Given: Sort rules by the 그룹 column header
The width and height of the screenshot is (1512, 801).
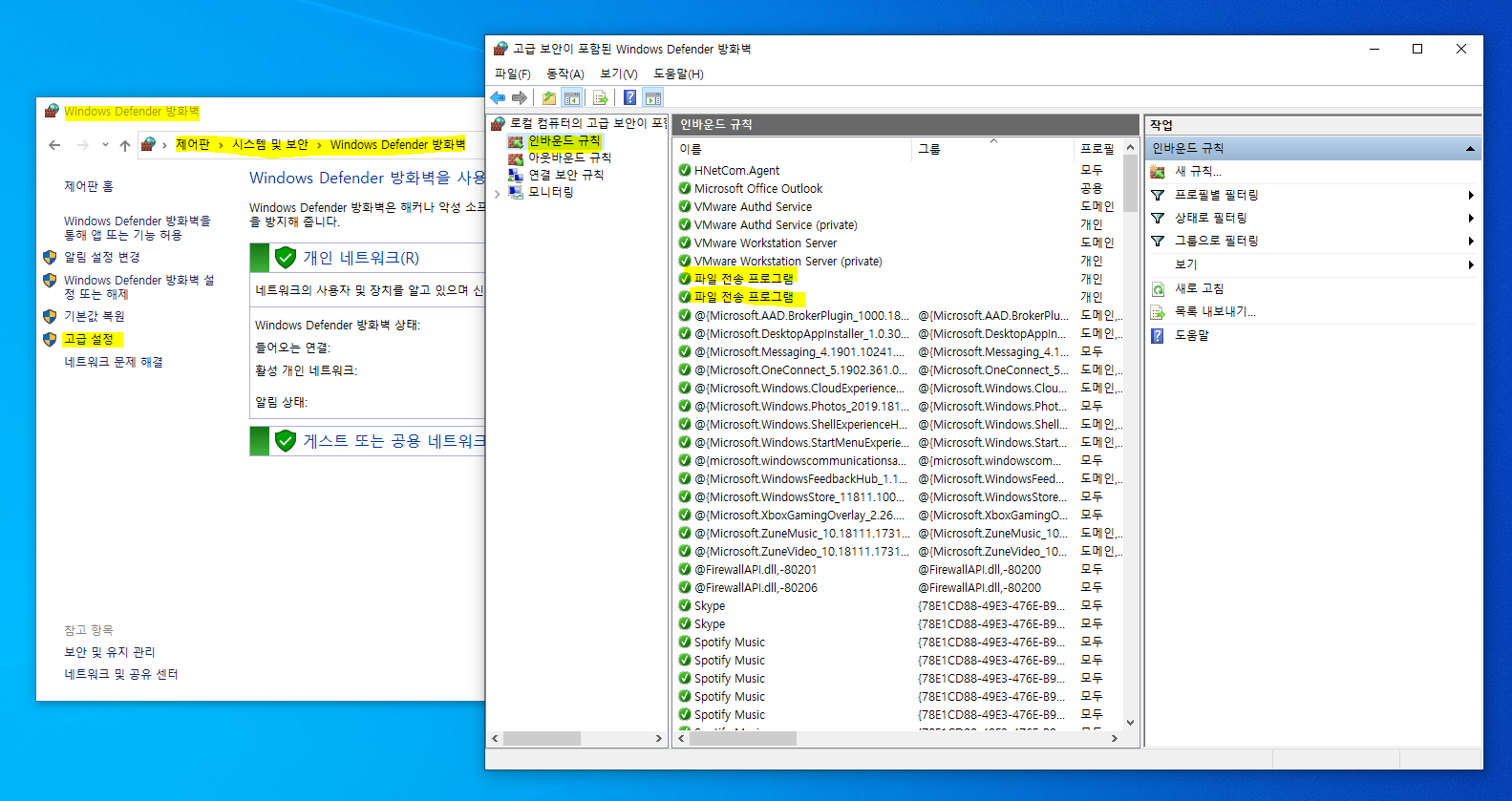Looking at the screenshot, I should click(x=993, y=149).
